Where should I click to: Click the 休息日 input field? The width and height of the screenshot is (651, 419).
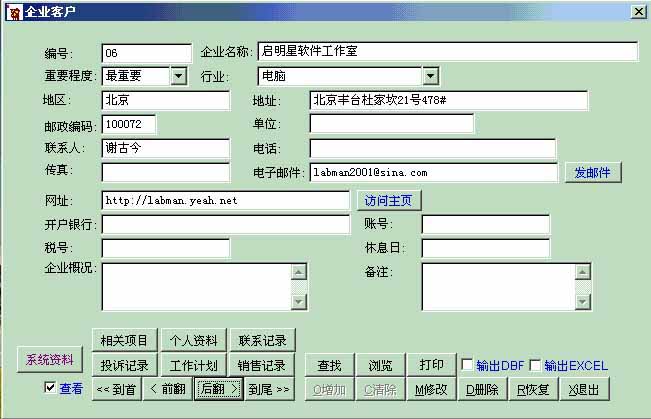486,248
